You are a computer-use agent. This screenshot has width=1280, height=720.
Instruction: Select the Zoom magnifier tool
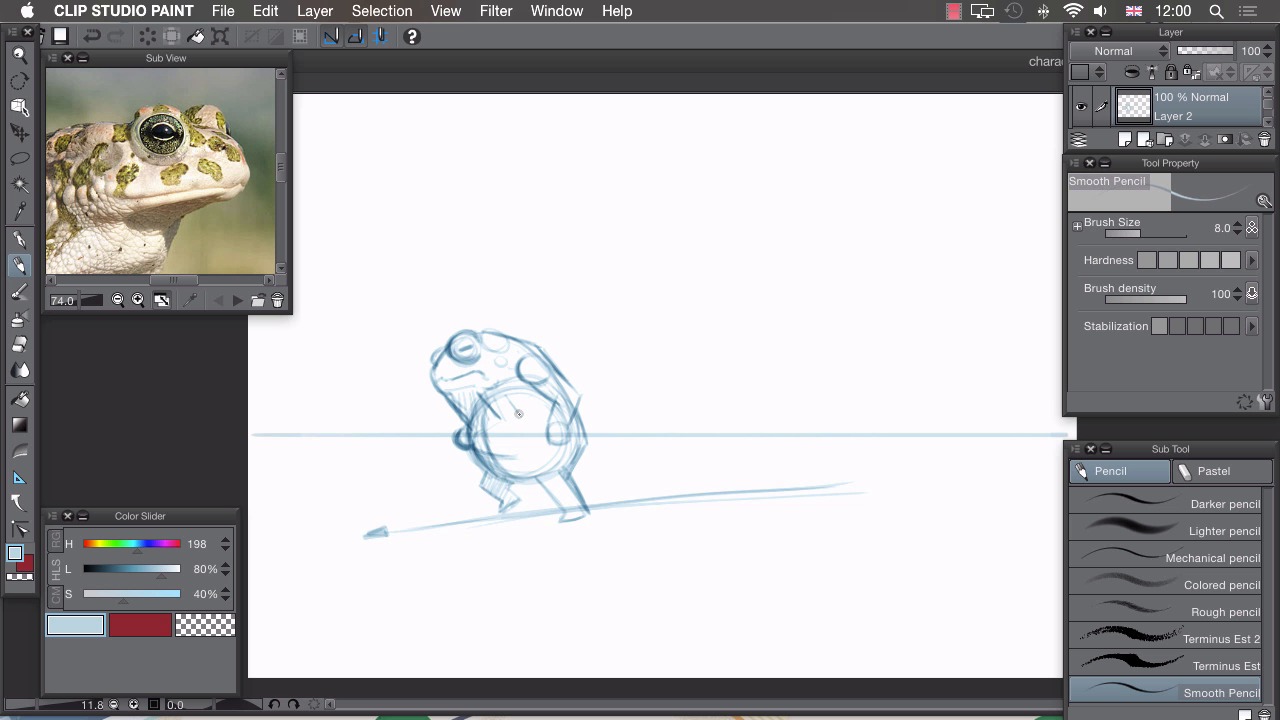pyautogui.click(x=19, y=54)
